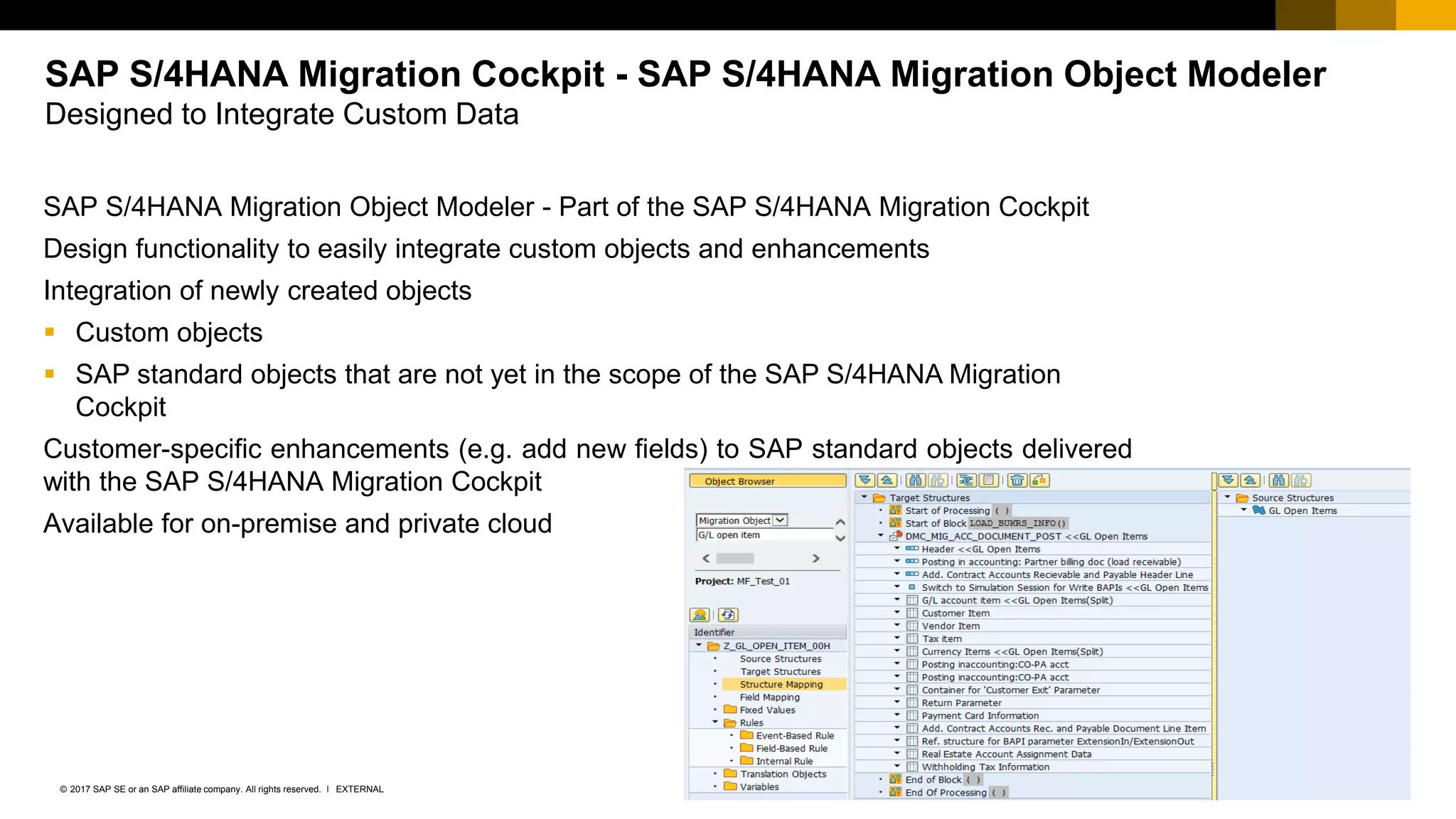Collapse the Rules folder node

point(715,722)
